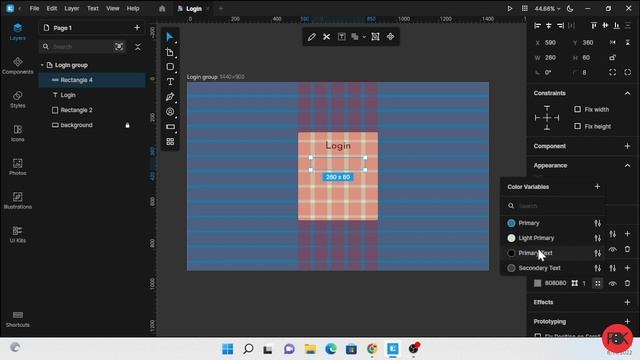Open the Photos sidebar panel
The image size is (640, 360).
(18, 167)
